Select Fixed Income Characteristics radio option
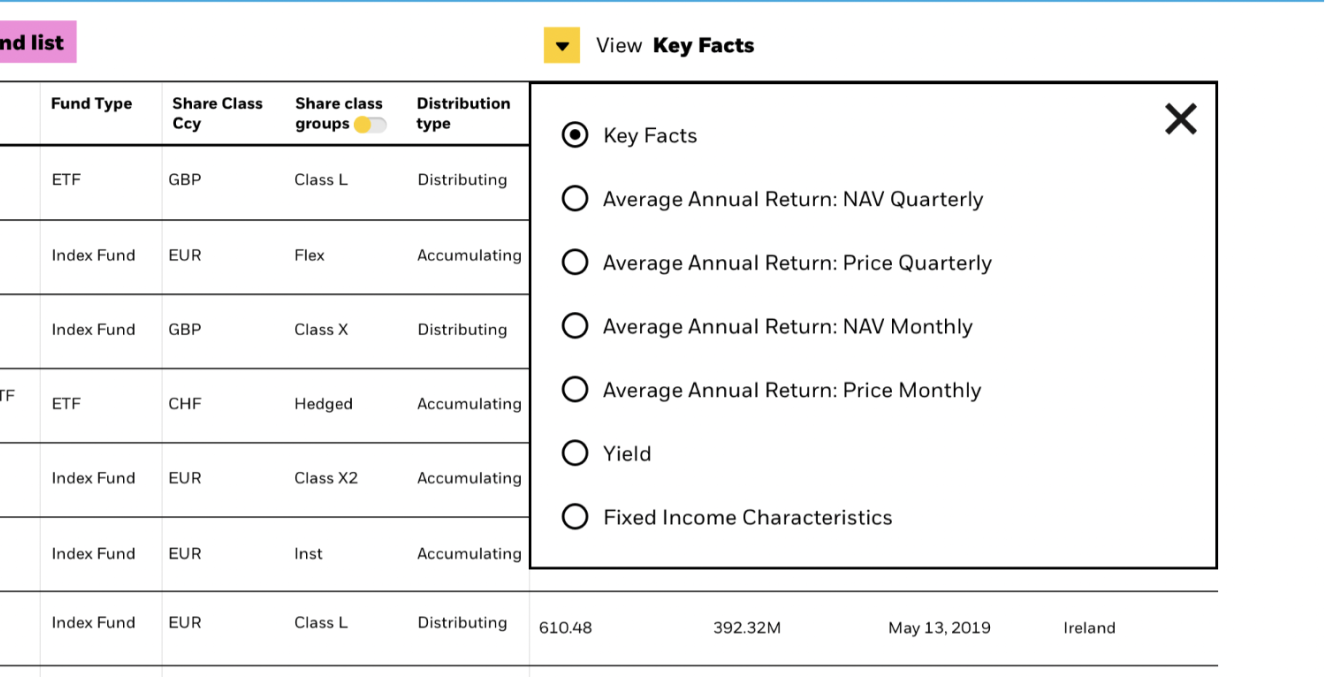 pos(575,517)
